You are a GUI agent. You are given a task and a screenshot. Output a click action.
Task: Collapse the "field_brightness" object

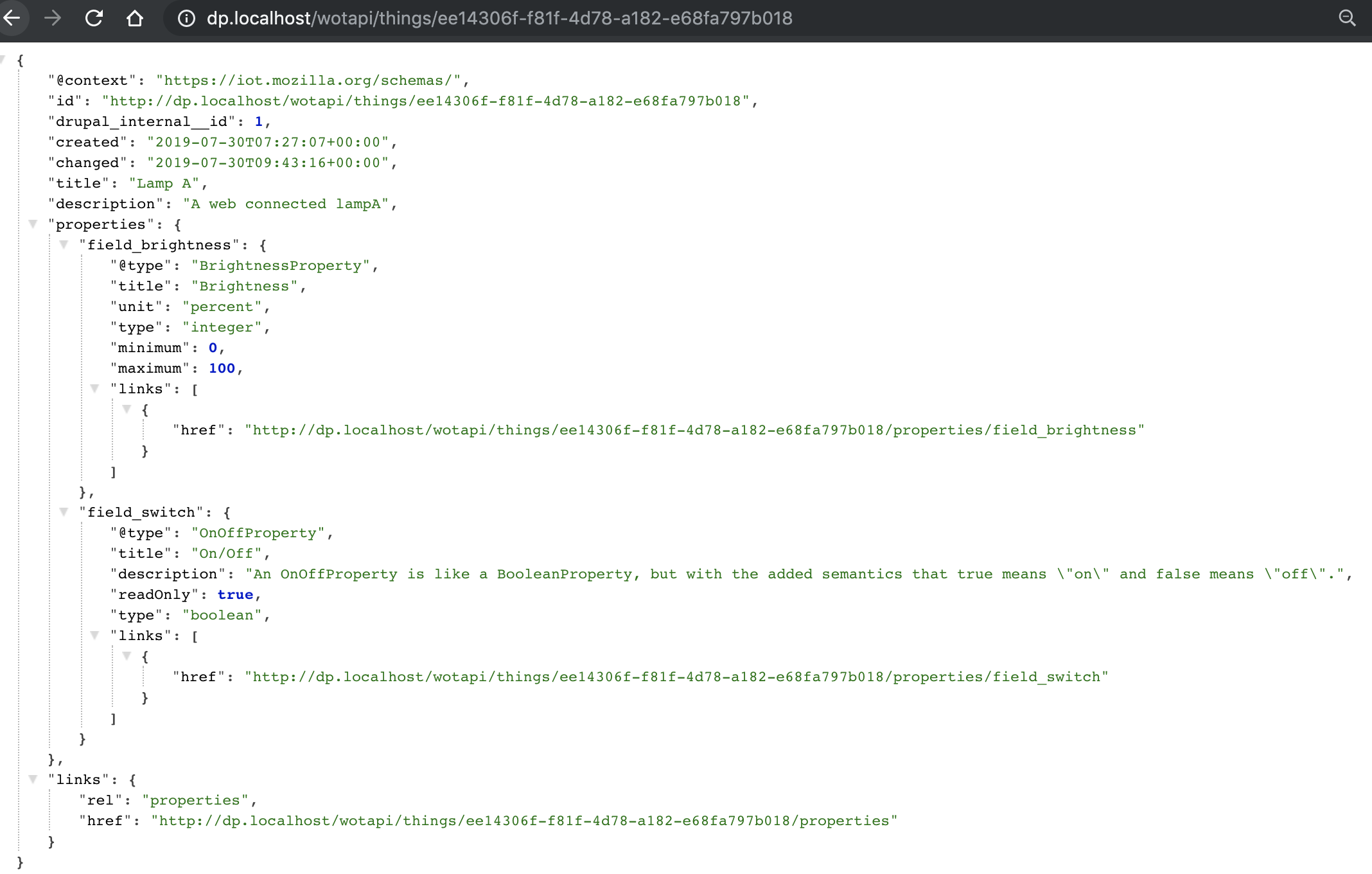(x=64, y=245)
